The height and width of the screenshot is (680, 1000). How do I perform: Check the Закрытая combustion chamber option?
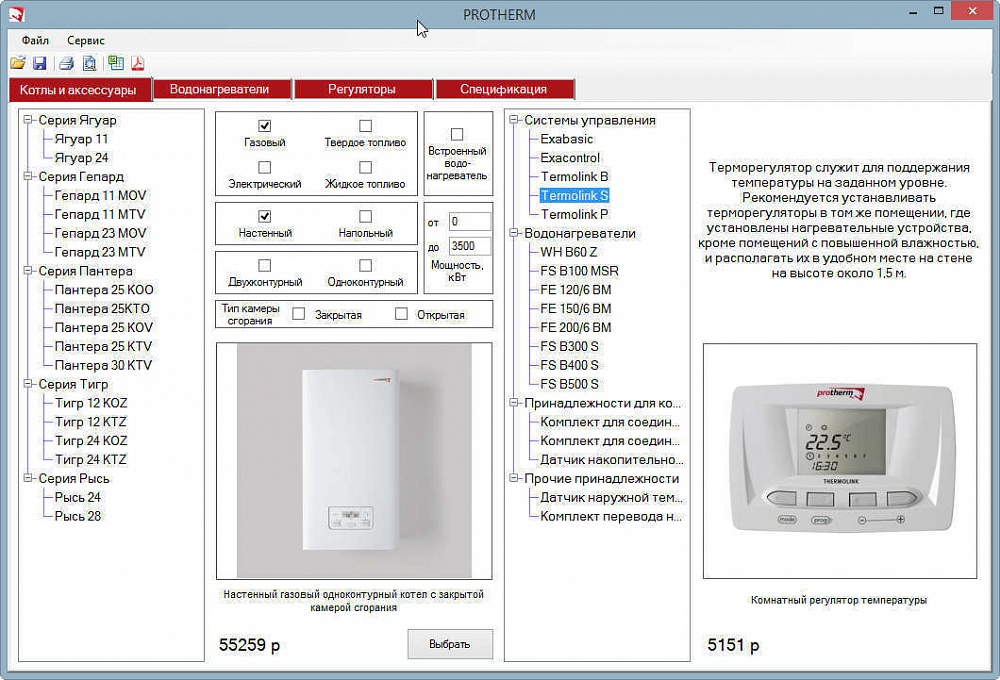[x=298, y=314]
